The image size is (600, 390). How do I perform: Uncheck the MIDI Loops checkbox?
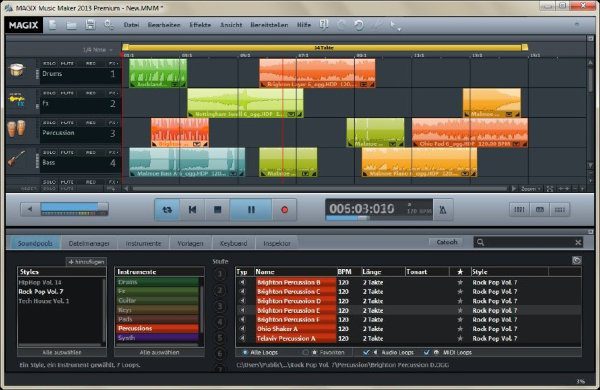[x=427, y=352]
